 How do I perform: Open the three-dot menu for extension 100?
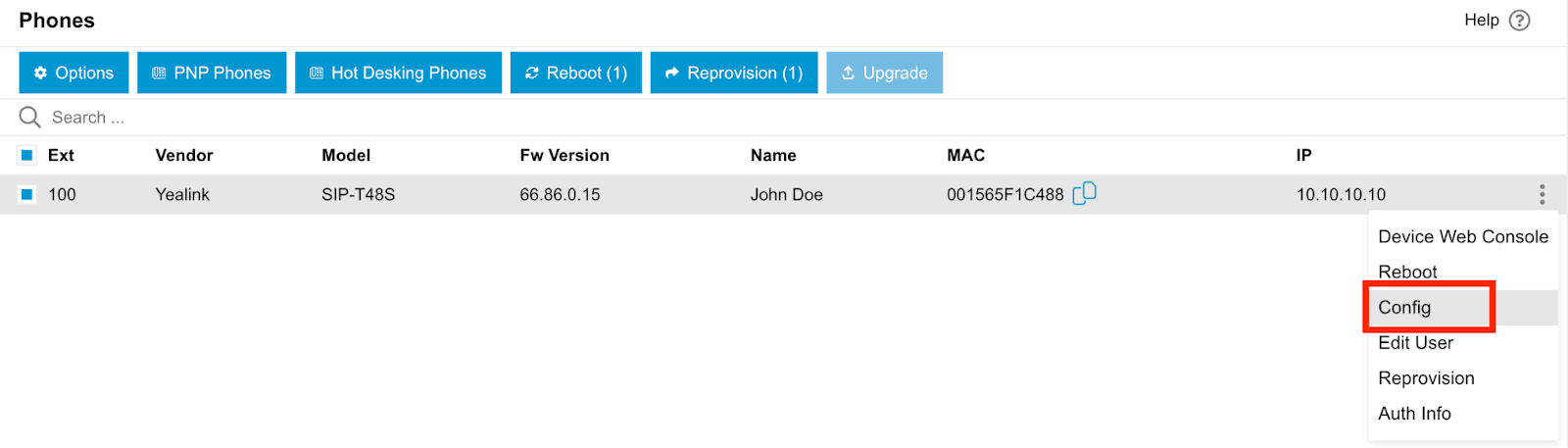[x=1542, y=194]
